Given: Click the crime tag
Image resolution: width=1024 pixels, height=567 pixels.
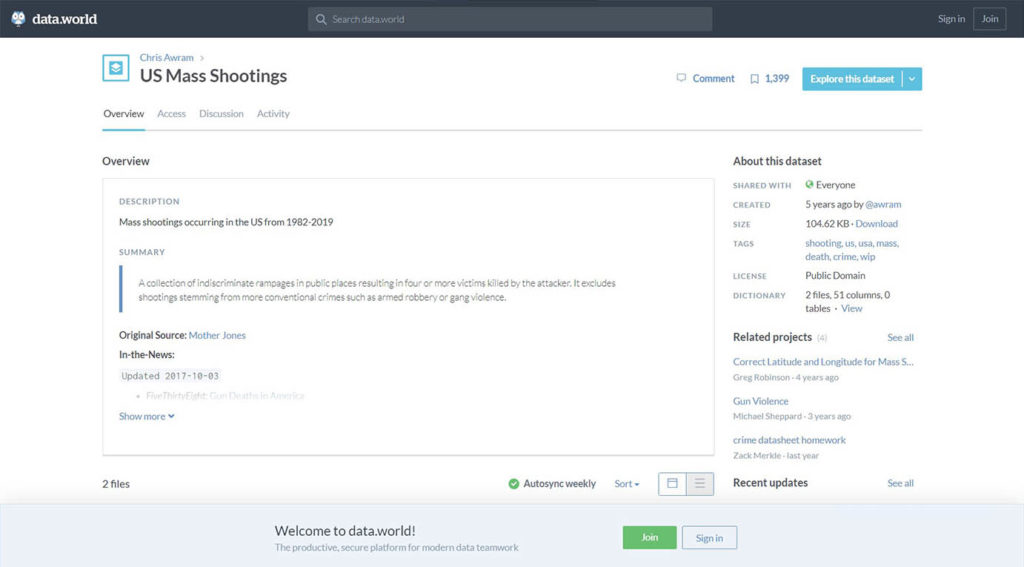Looking at the screenshot, I should tap(844, 257).
